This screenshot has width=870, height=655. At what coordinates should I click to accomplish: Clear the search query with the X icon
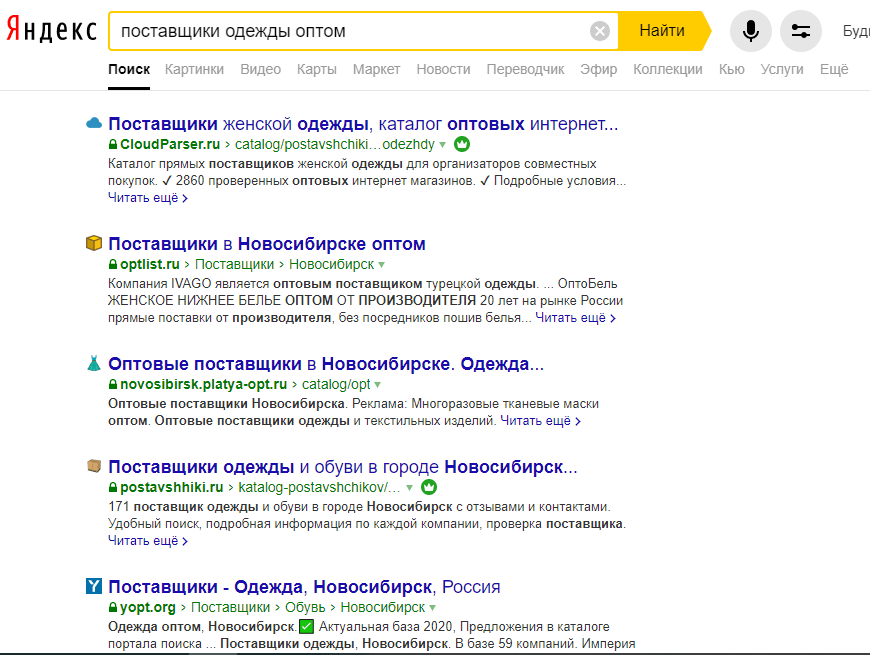click(x=599, y=31)
